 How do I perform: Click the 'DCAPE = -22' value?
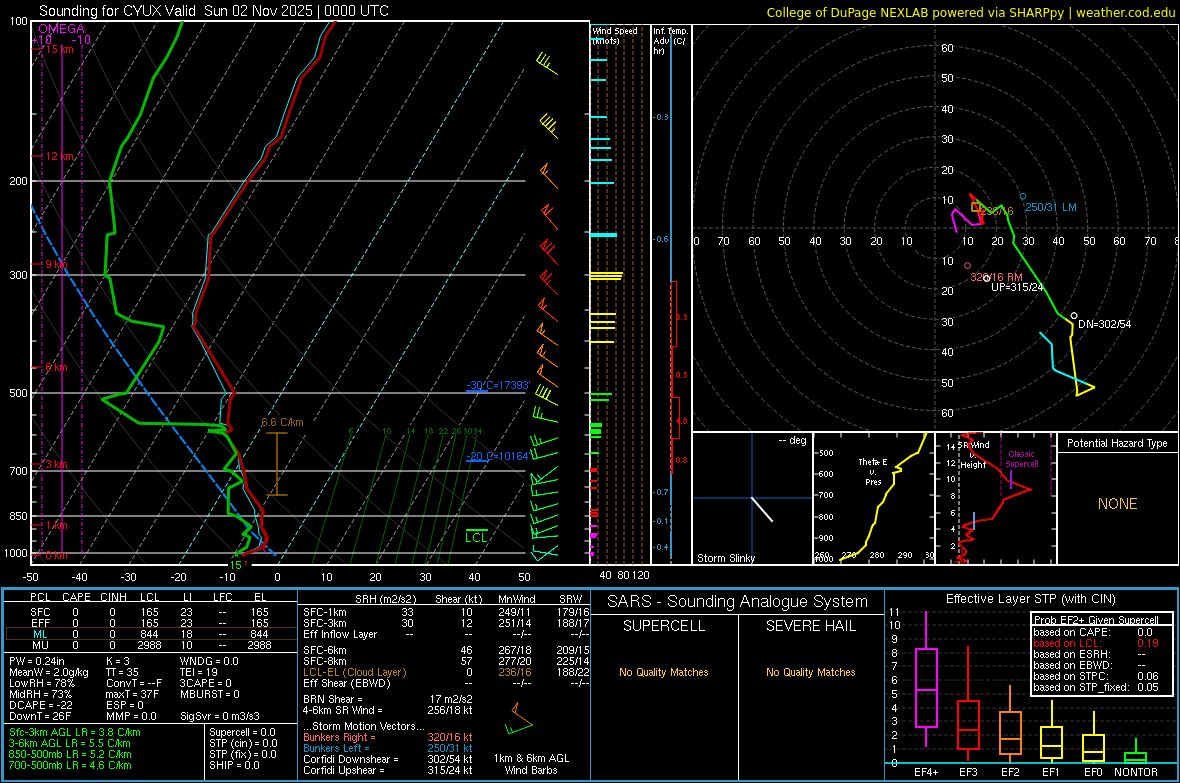click(41, 705)
